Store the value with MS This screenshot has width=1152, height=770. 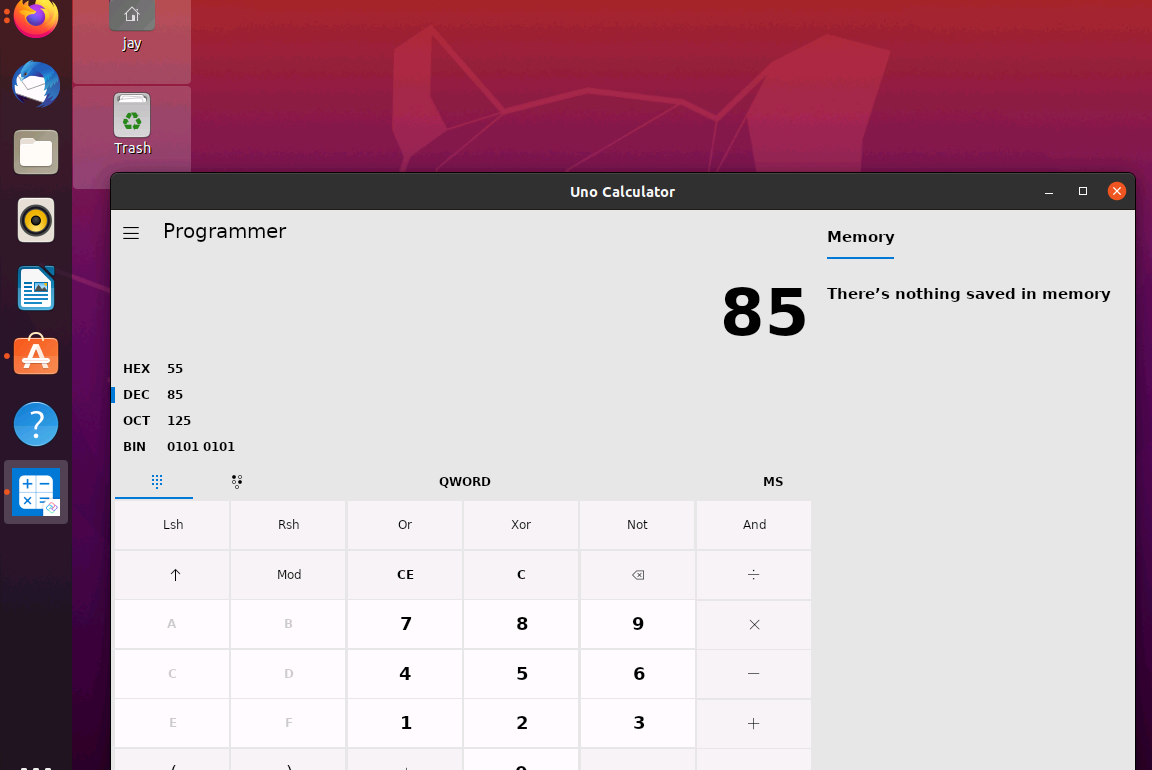pos(773,481)
